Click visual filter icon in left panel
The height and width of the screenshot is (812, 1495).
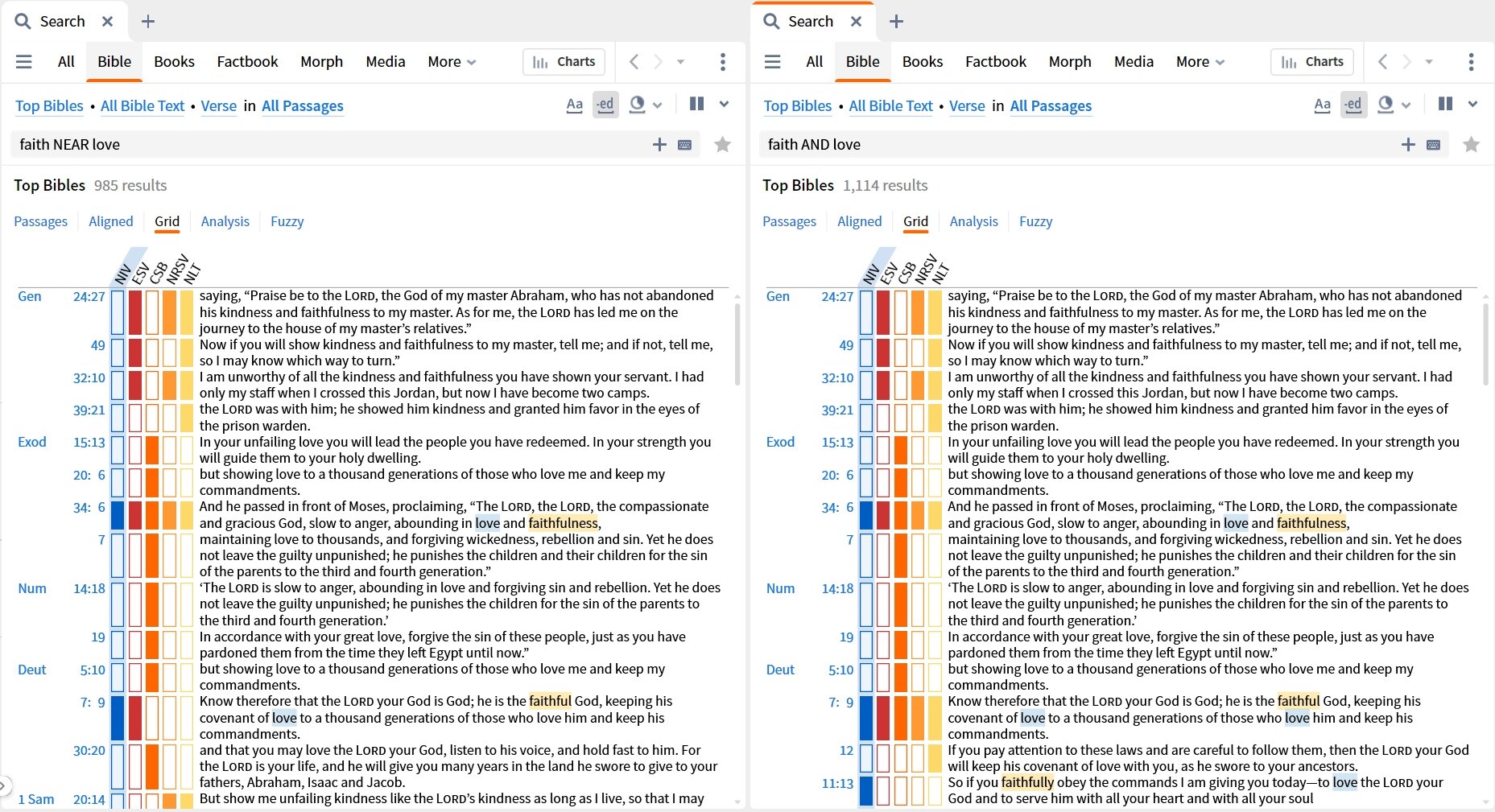[x=637, y=105]
